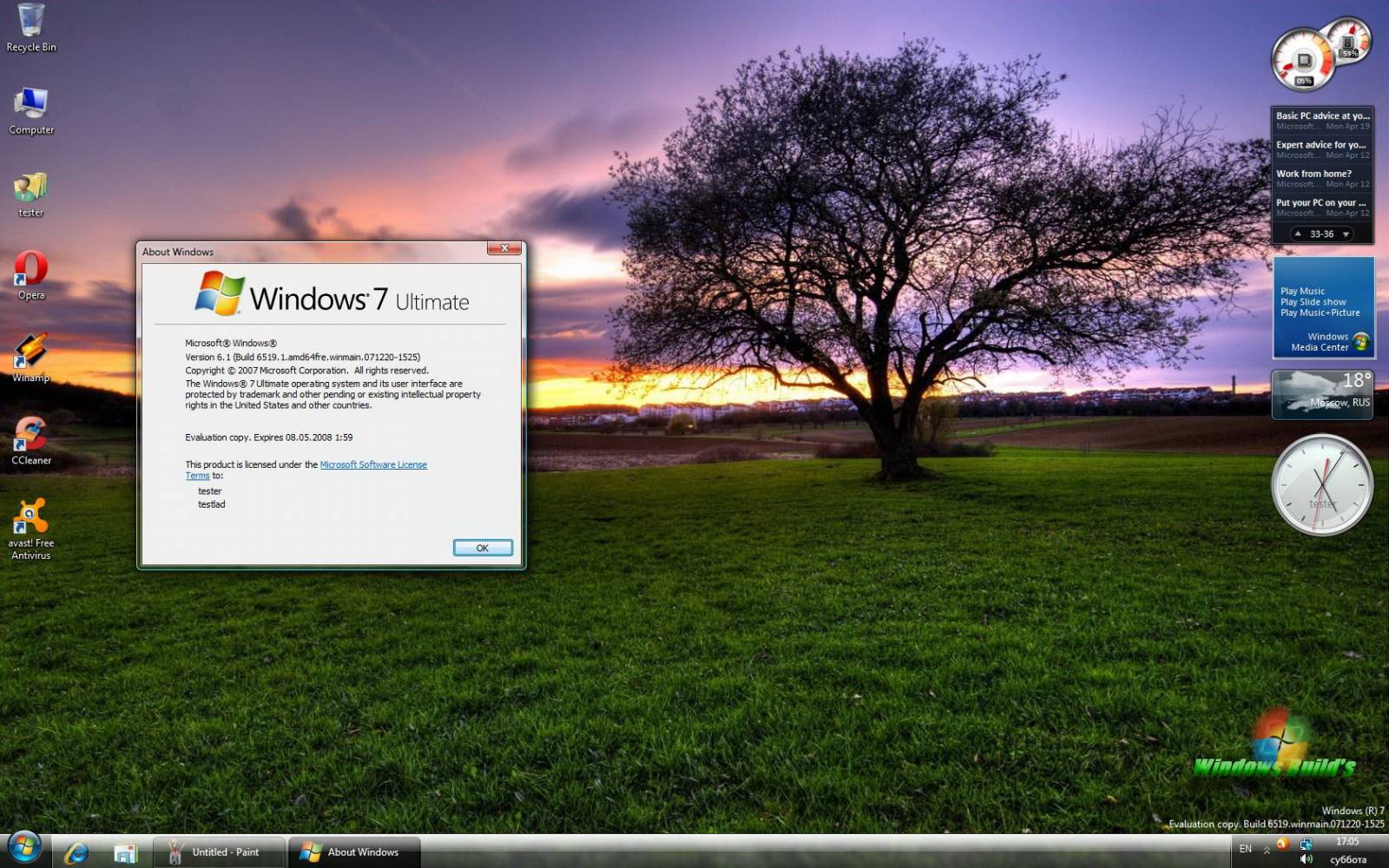The width and height of the screenshot is (1389, 868).
Task: Click the Version 6.1 build line
Action: pyautogui.click(x=302, y=357)
